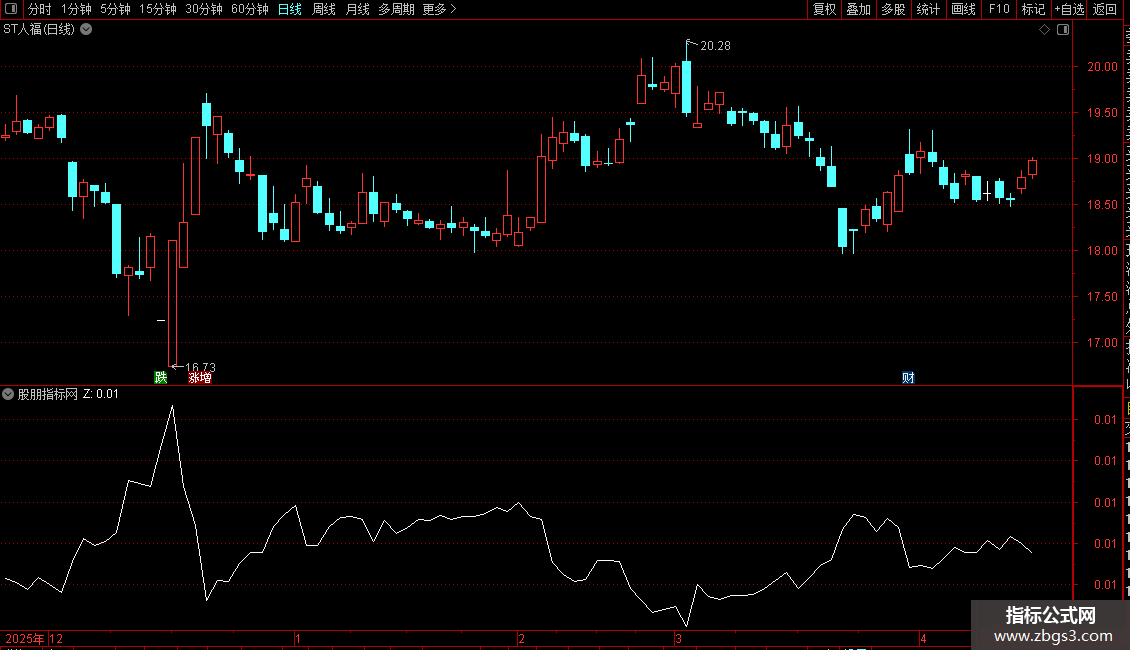The width and height of the screenshot is (1130, 650).
Task: Open dropdown next to ST人福(日线) title
Action: [86, 30]
